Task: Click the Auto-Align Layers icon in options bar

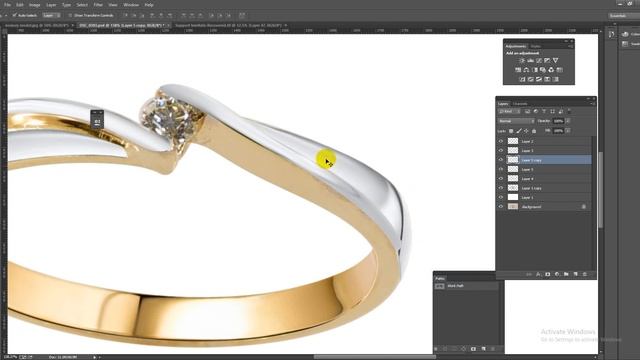Action: [x=242, y=16]
